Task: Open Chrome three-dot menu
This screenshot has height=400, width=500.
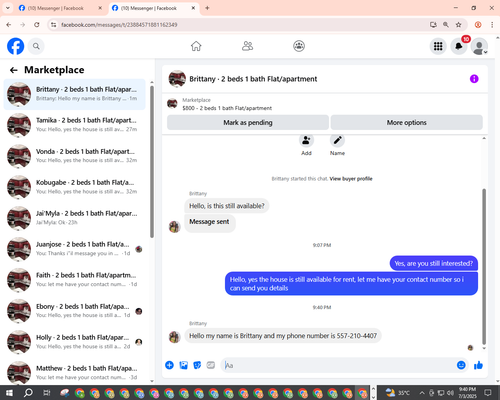Action: (492, 25)
